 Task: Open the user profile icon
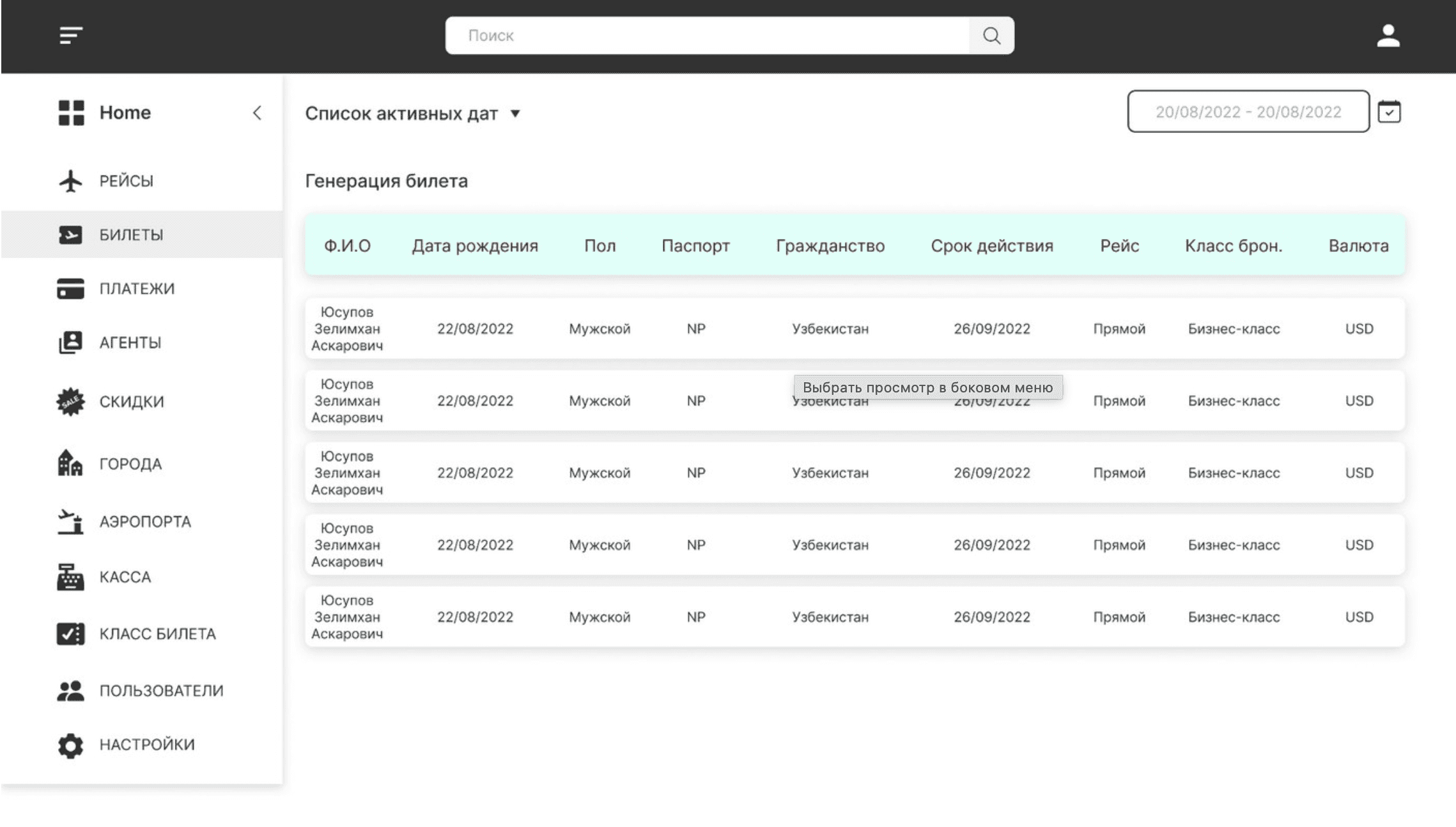tap(1388, 36)
